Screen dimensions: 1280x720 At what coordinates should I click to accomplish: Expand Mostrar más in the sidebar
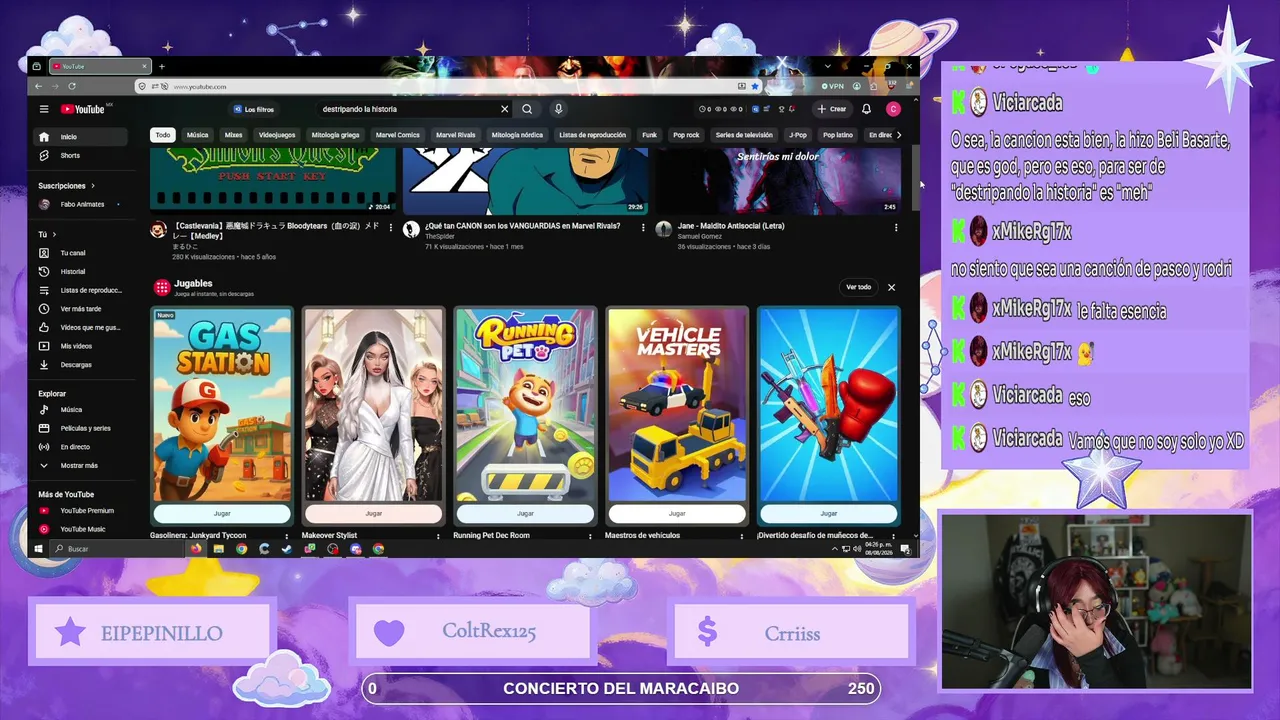click(80, 465)
